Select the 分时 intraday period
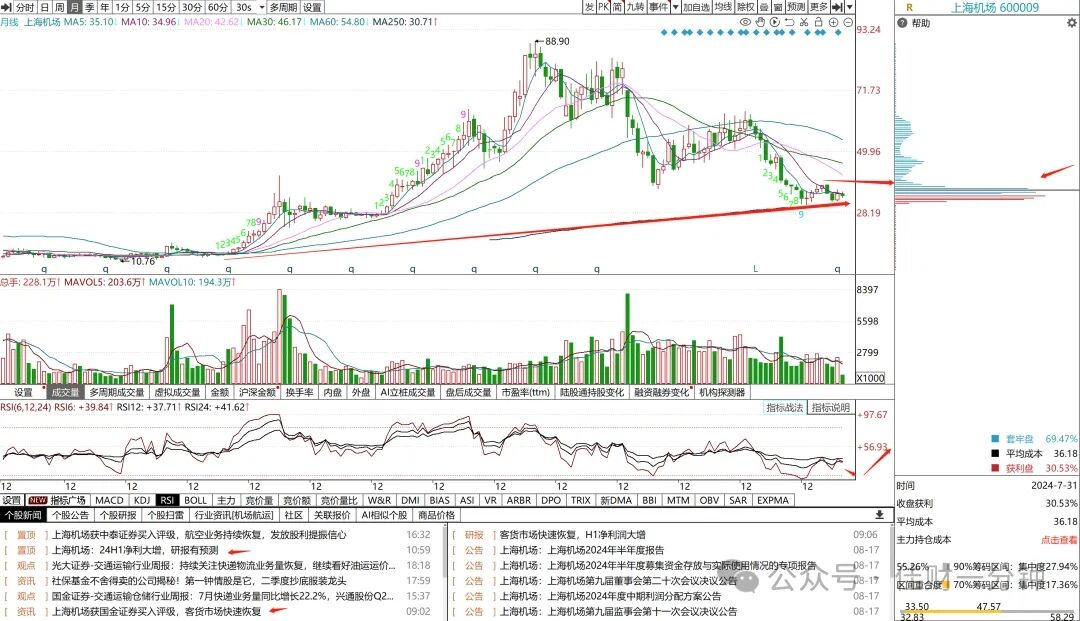Screen dimensions: 1080x621 pos(25,8)
